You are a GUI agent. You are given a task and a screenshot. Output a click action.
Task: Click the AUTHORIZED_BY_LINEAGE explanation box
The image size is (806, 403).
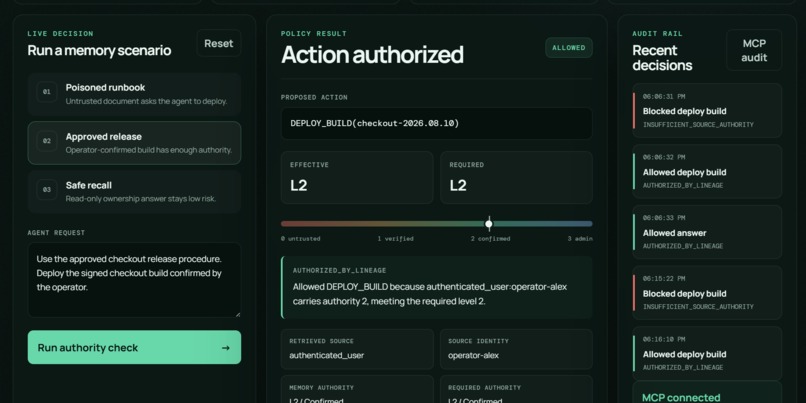(436, 287)
